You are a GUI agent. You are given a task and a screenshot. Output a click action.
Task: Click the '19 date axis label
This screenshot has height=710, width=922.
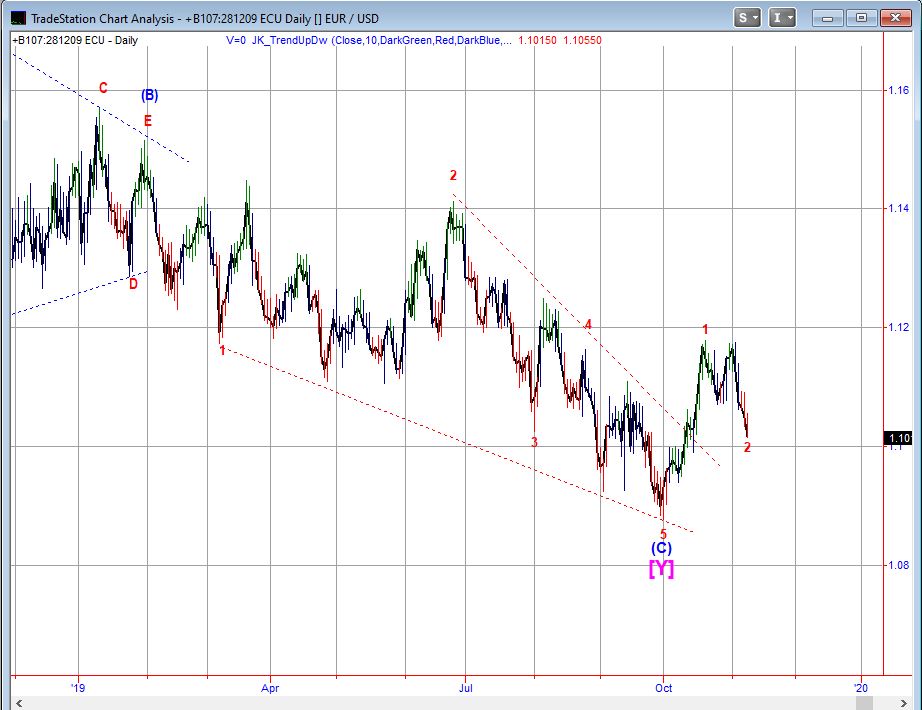78,688
